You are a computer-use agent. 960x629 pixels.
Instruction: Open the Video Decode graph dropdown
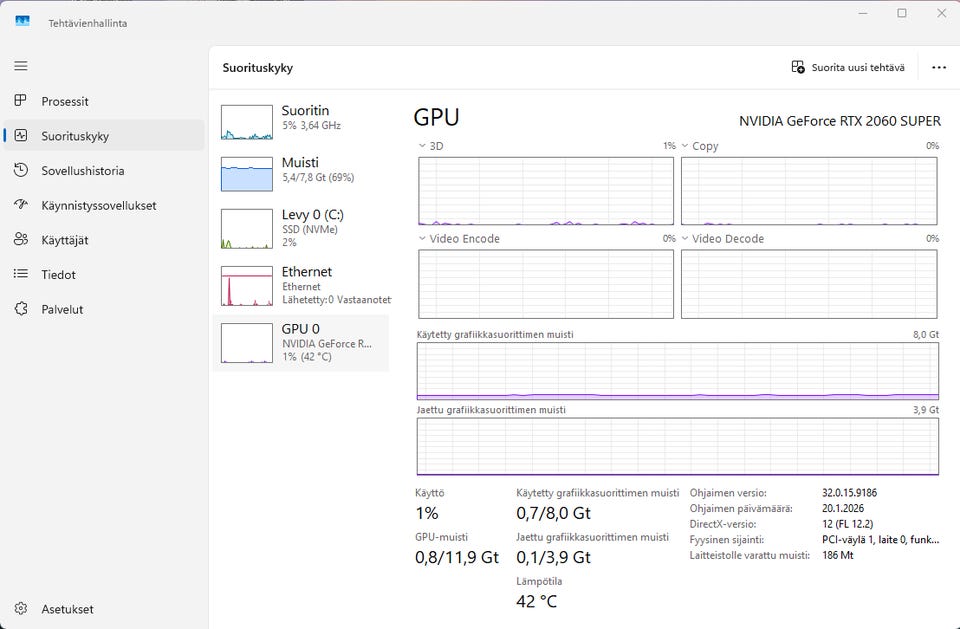pos(686,239)
